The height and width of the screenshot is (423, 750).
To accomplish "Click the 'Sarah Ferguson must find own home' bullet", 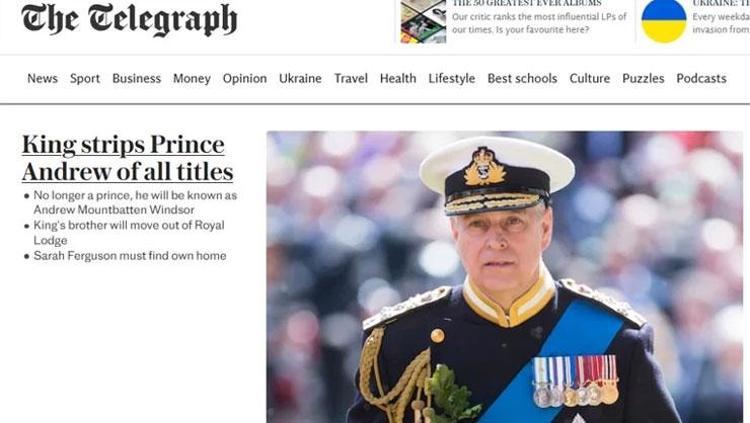I will click(x=130, y=256).
